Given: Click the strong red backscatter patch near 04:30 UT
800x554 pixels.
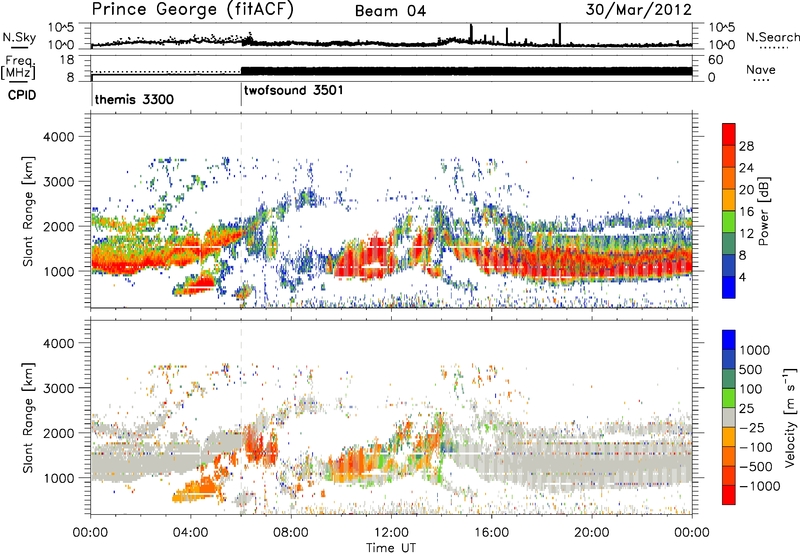Looking at the screenshot, I should 204,282.
